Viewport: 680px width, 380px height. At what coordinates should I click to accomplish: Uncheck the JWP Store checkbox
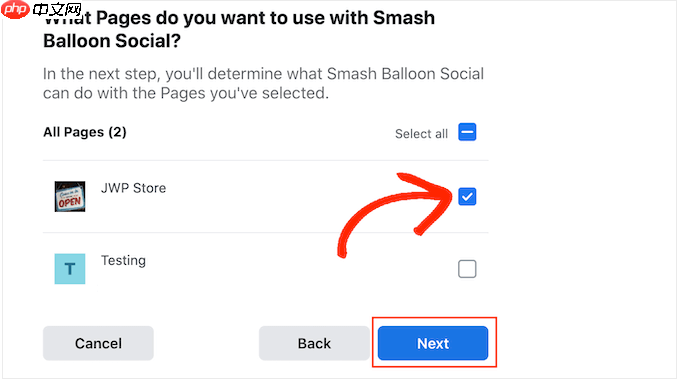[467, 197]
